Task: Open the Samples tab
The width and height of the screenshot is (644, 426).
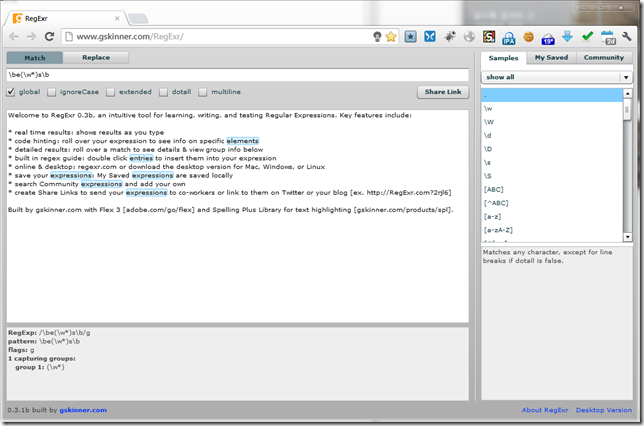Action: tap(504, 58)
